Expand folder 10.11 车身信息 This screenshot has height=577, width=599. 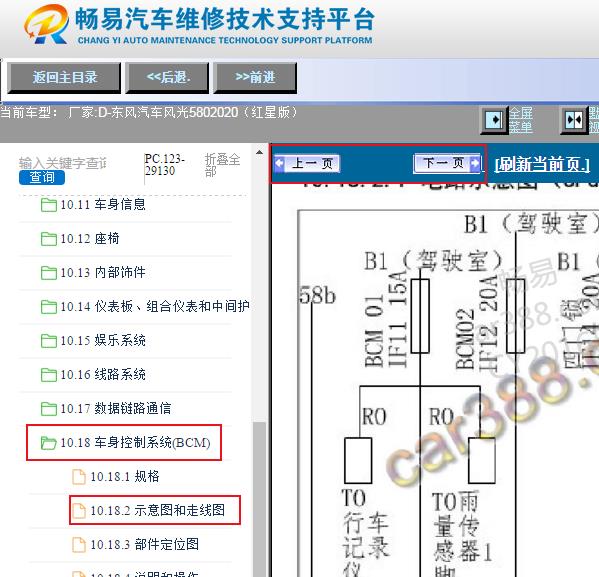[x=103, y=205]
